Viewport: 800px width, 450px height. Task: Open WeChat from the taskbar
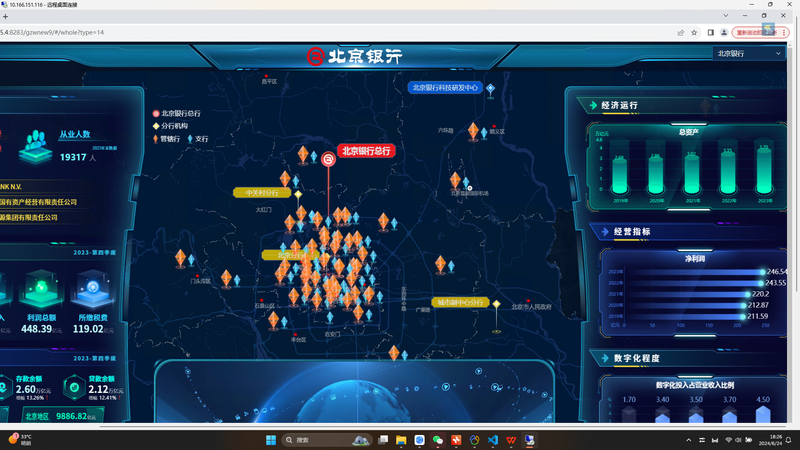coord(438,440)
